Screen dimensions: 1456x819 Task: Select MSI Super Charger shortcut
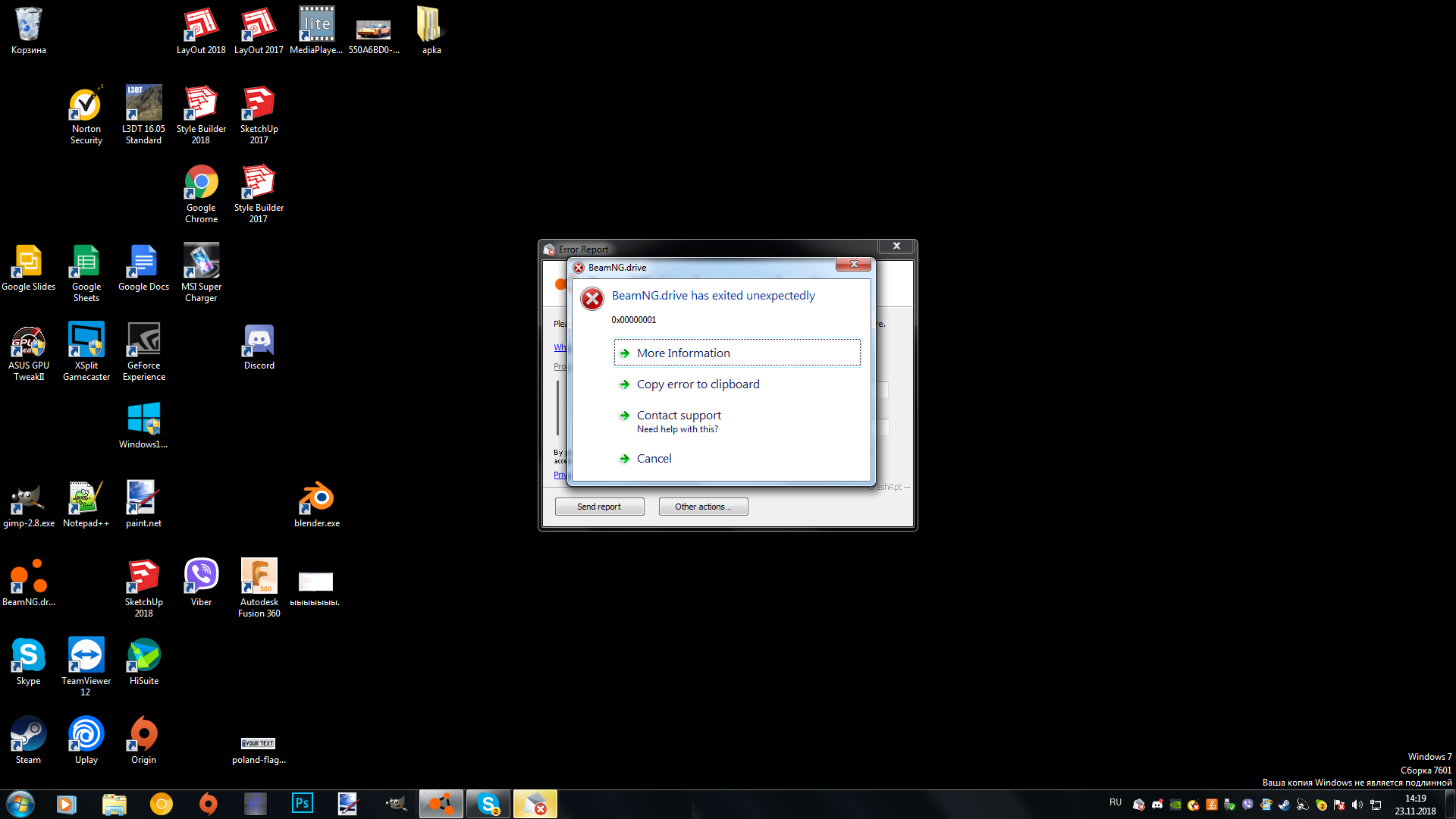point(201,273)
